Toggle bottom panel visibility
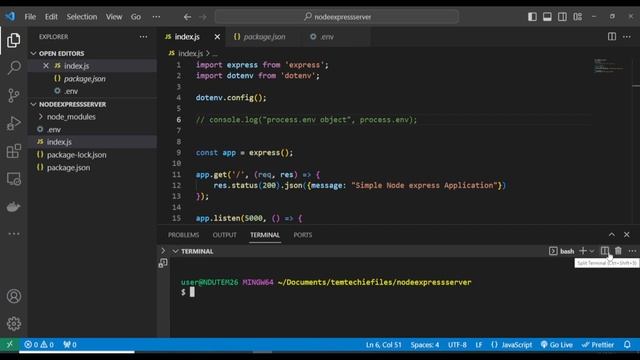 coord(547,17)
